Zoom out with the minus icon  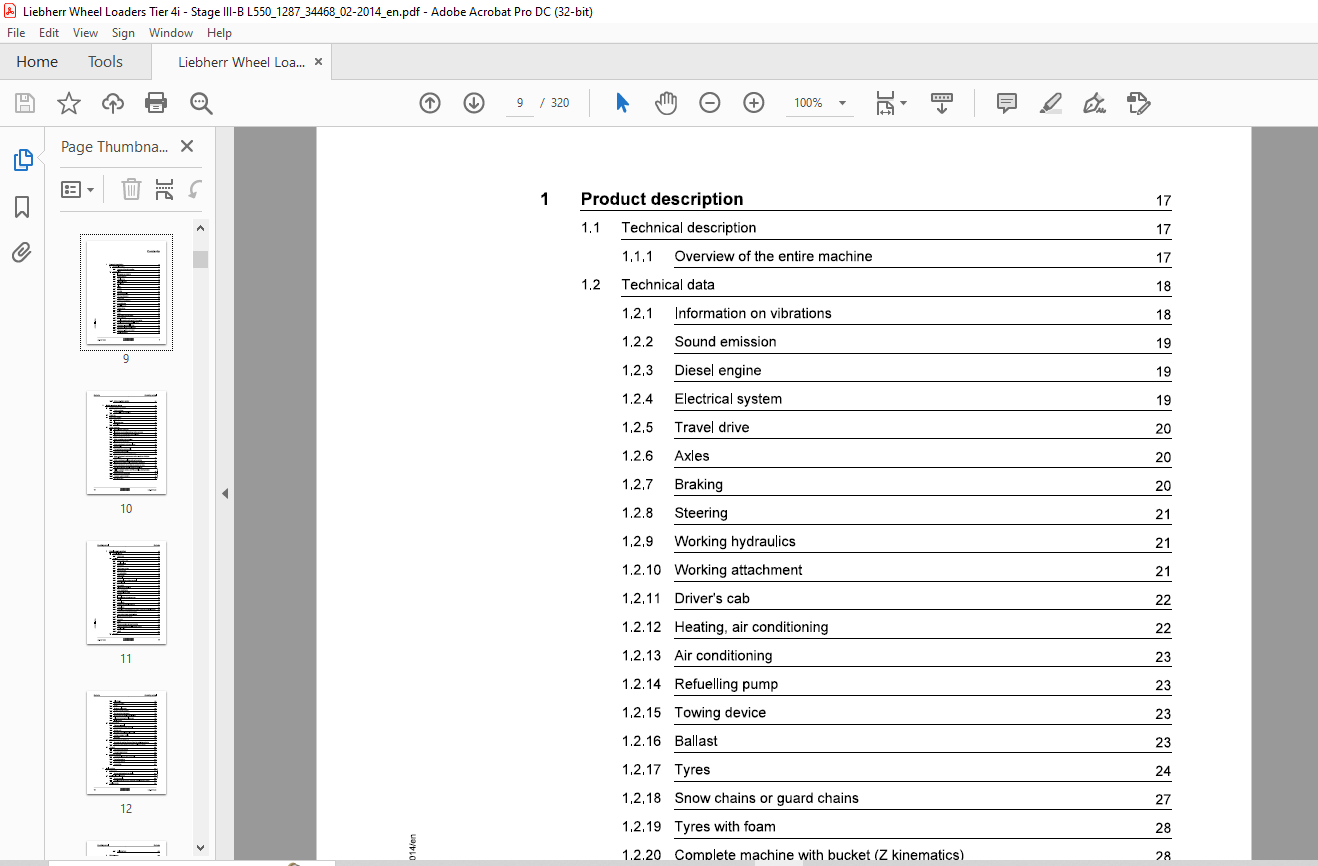click(x=710, y=103)
